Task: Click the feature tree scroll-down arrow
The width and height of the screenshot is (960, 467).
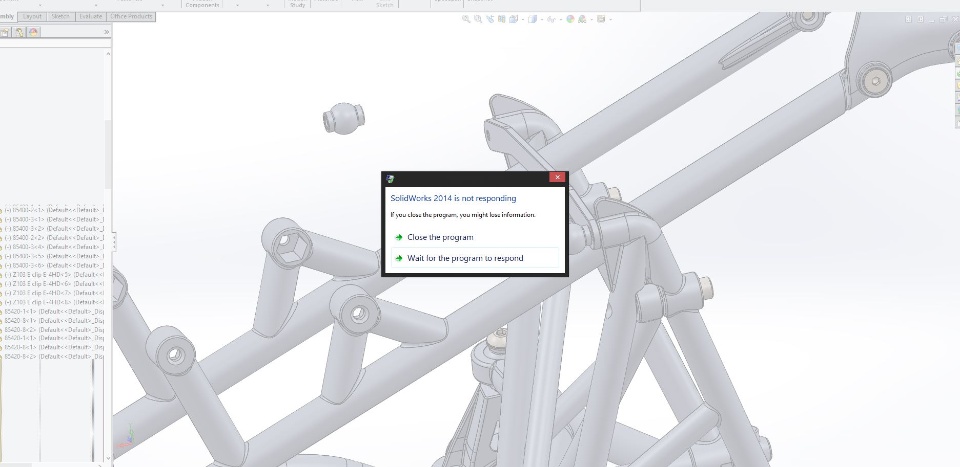Action: [108, 457]
